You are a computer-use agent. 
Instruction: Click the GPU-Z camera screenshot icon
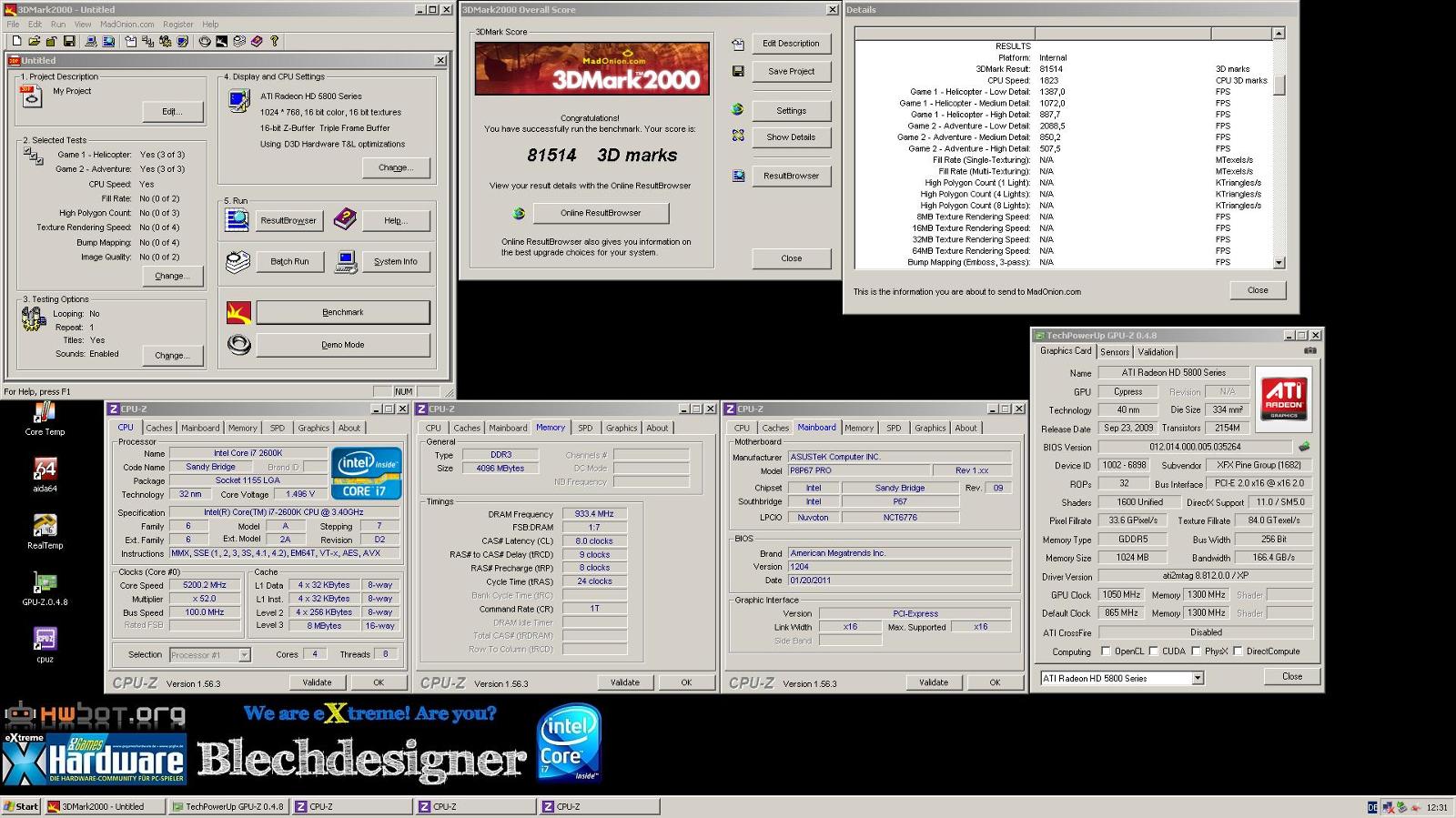click(x=1309, y=350)
